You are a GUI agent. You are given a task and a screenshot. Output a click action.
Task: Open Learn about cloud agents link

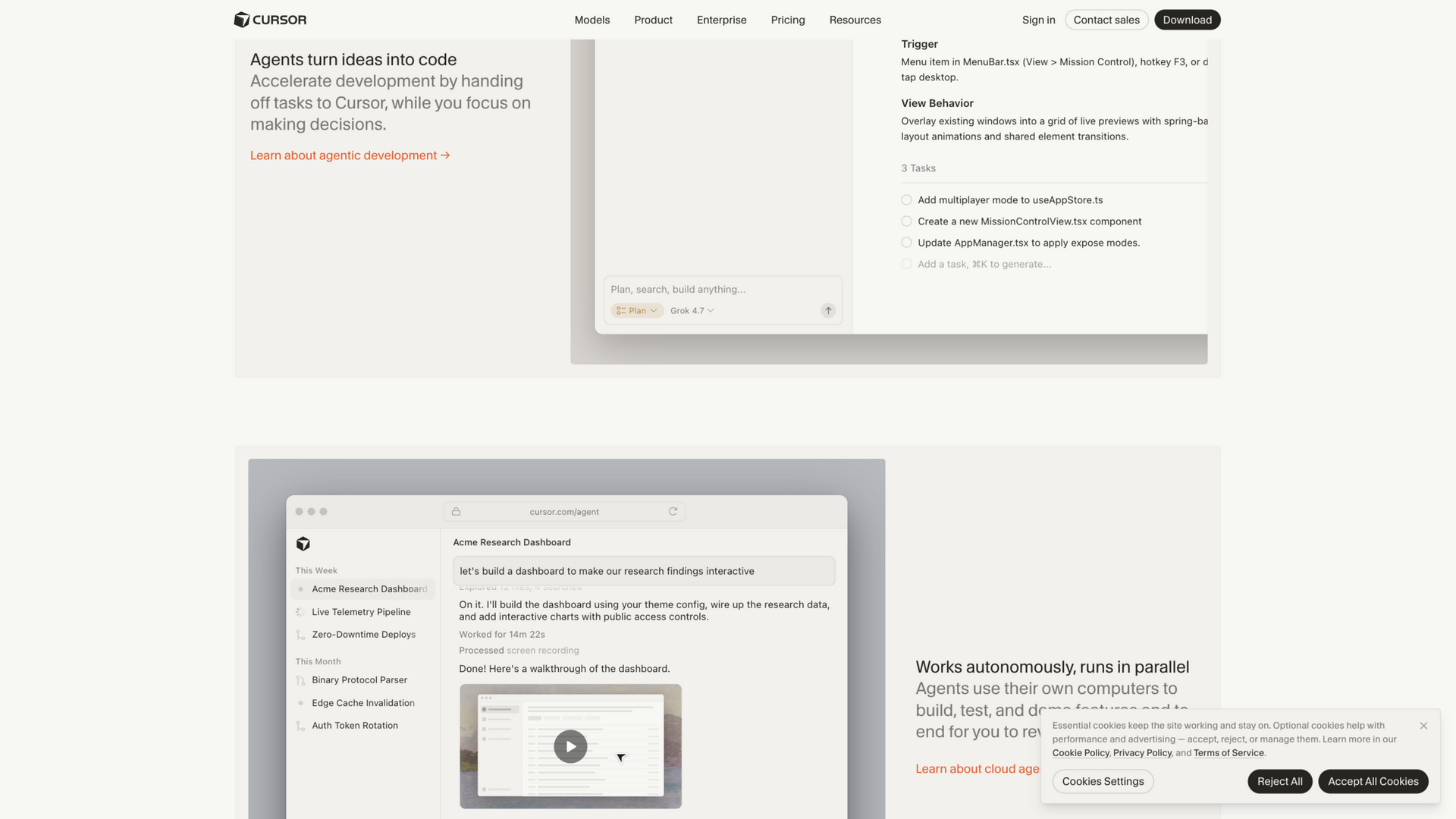pos(977,769)
